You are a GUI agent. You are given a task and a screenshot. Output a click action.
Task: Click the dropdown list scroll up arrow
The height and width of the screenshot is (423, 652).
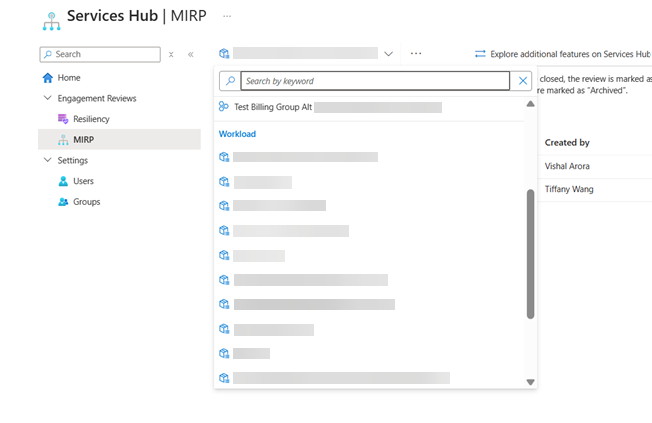point(530,104)
